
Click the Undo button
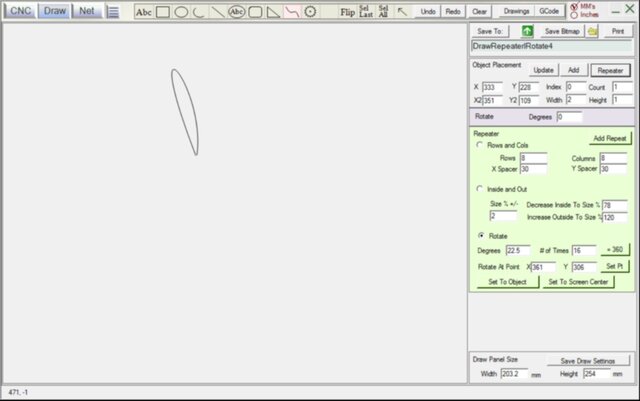[428, 11]
